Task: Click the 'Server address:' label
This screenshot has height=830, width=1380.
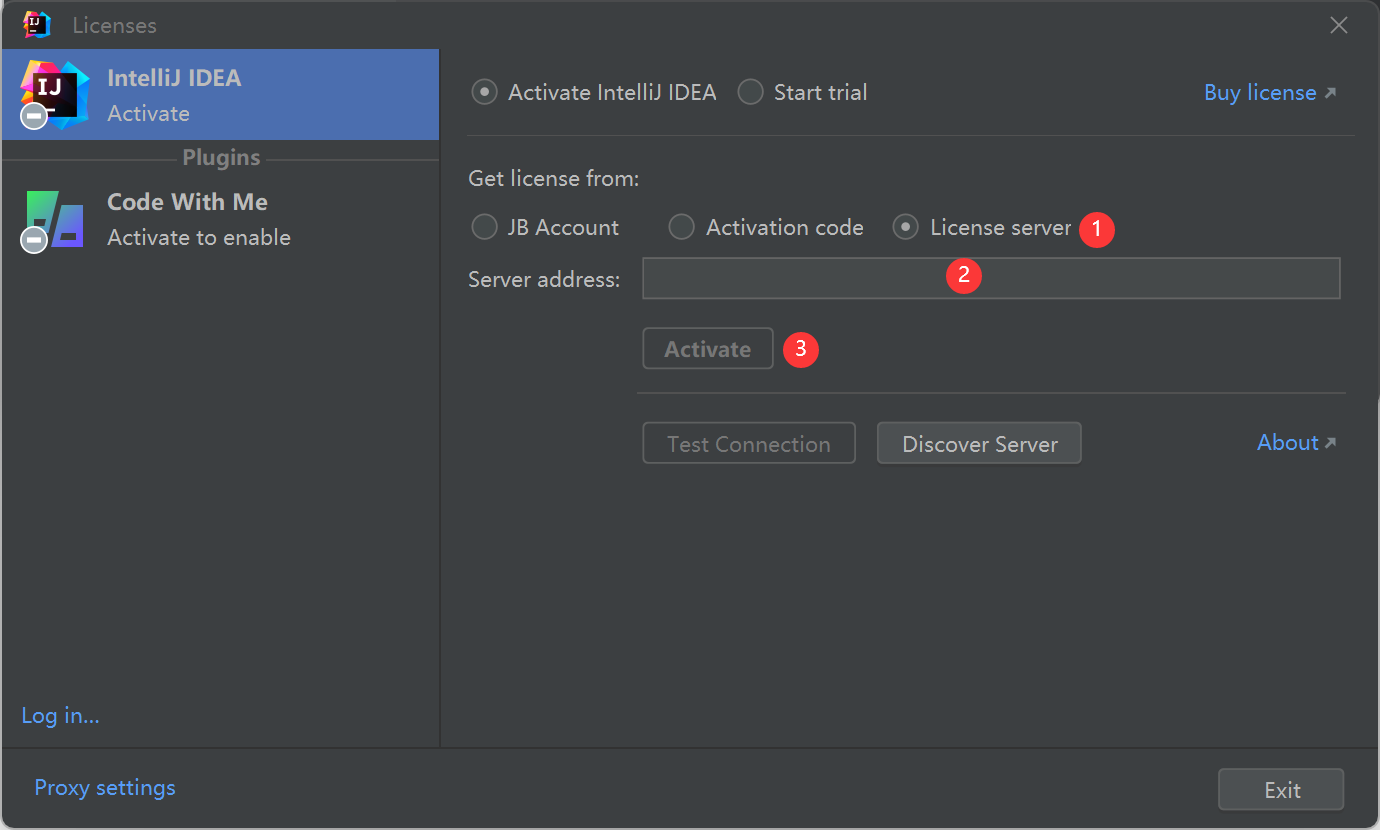Action: pos(544,279)
